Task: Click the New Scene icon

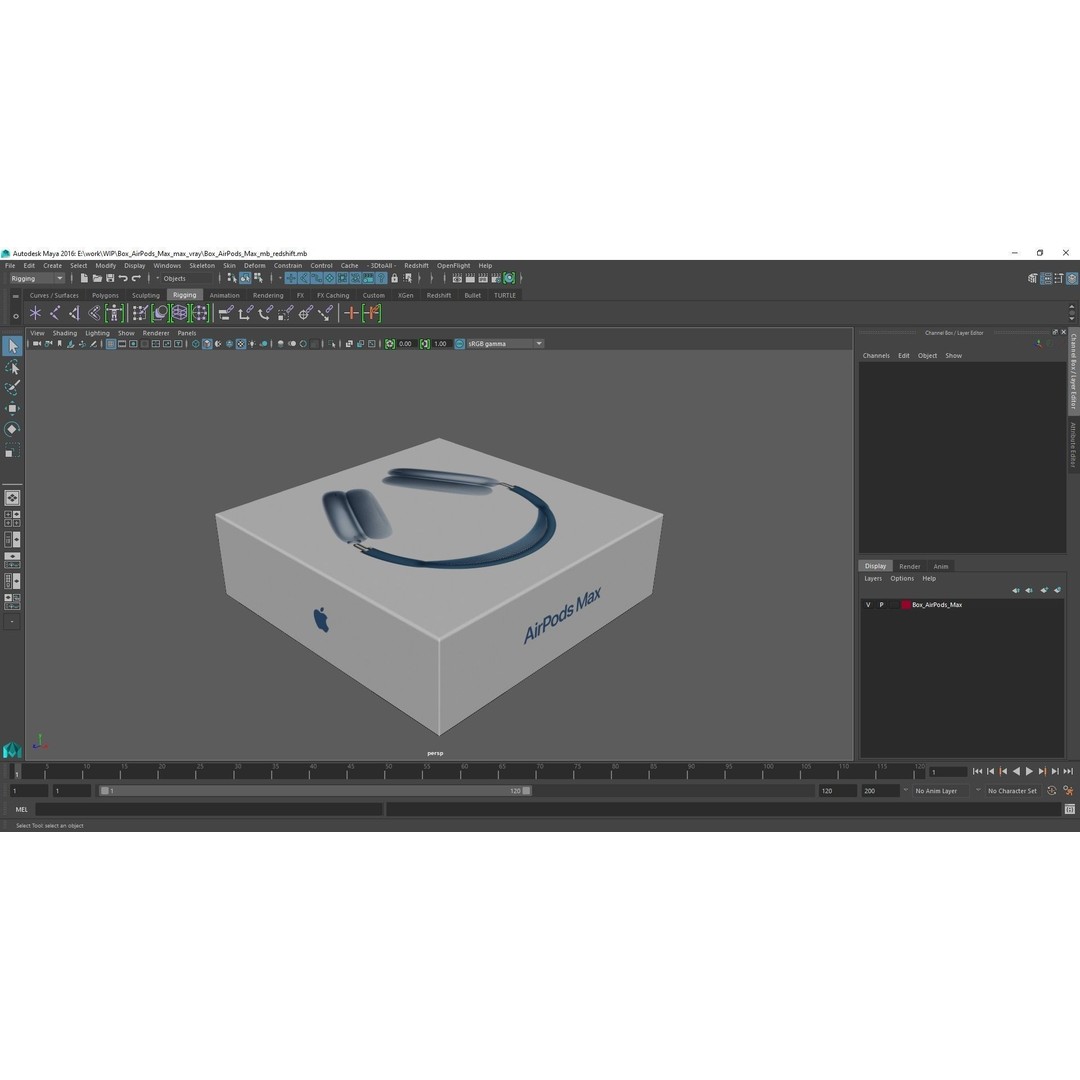Action: tap(84, 278)
